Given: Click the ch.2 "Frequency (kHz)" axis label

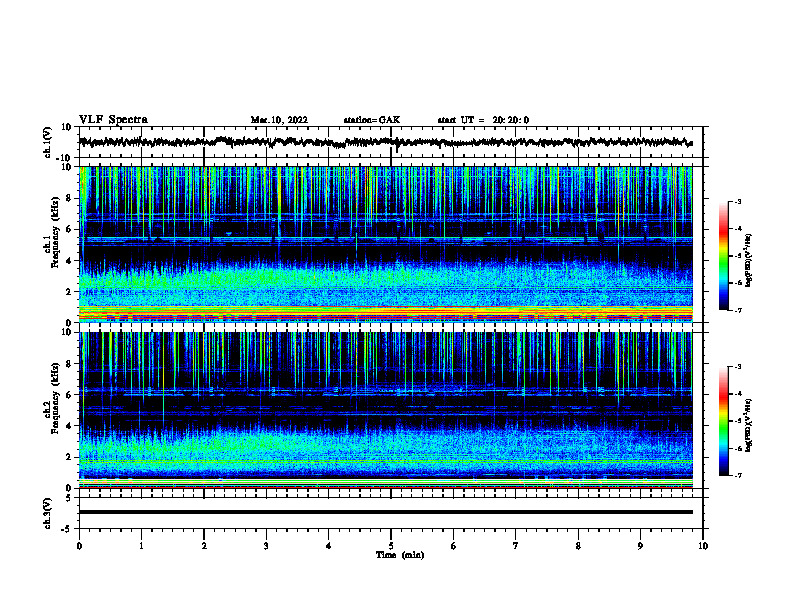Looking at the screenshot, I should coord(56,398).
